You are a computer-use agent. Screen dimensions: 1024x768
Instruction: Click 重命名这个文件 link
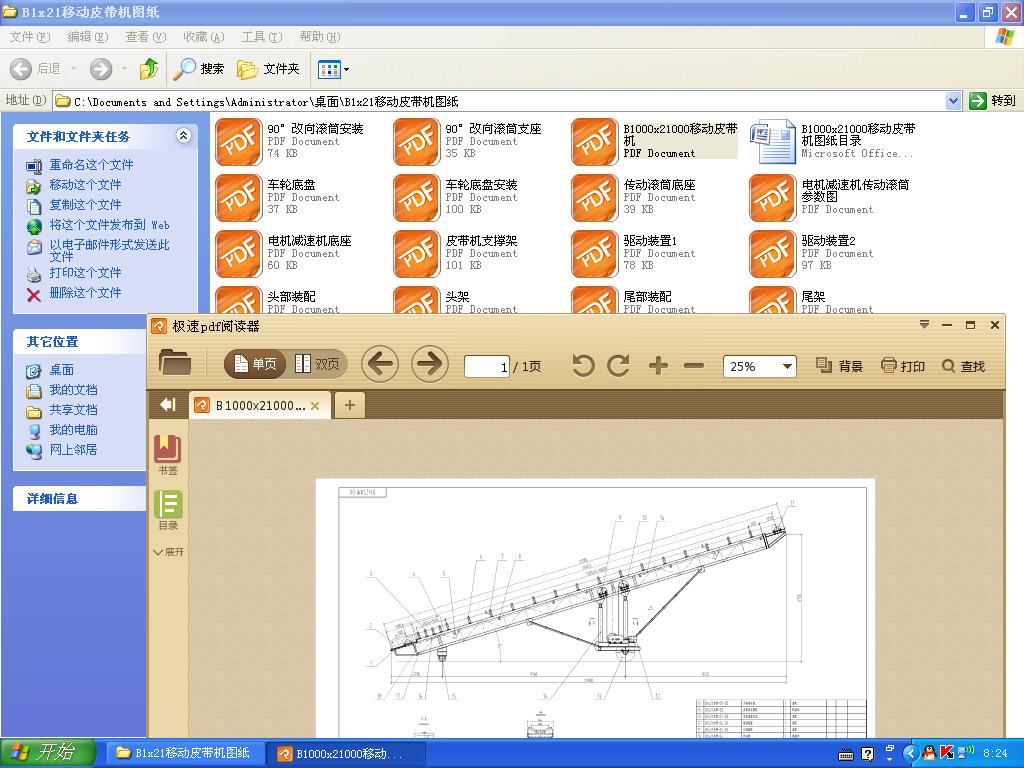[x=91, y=165]
